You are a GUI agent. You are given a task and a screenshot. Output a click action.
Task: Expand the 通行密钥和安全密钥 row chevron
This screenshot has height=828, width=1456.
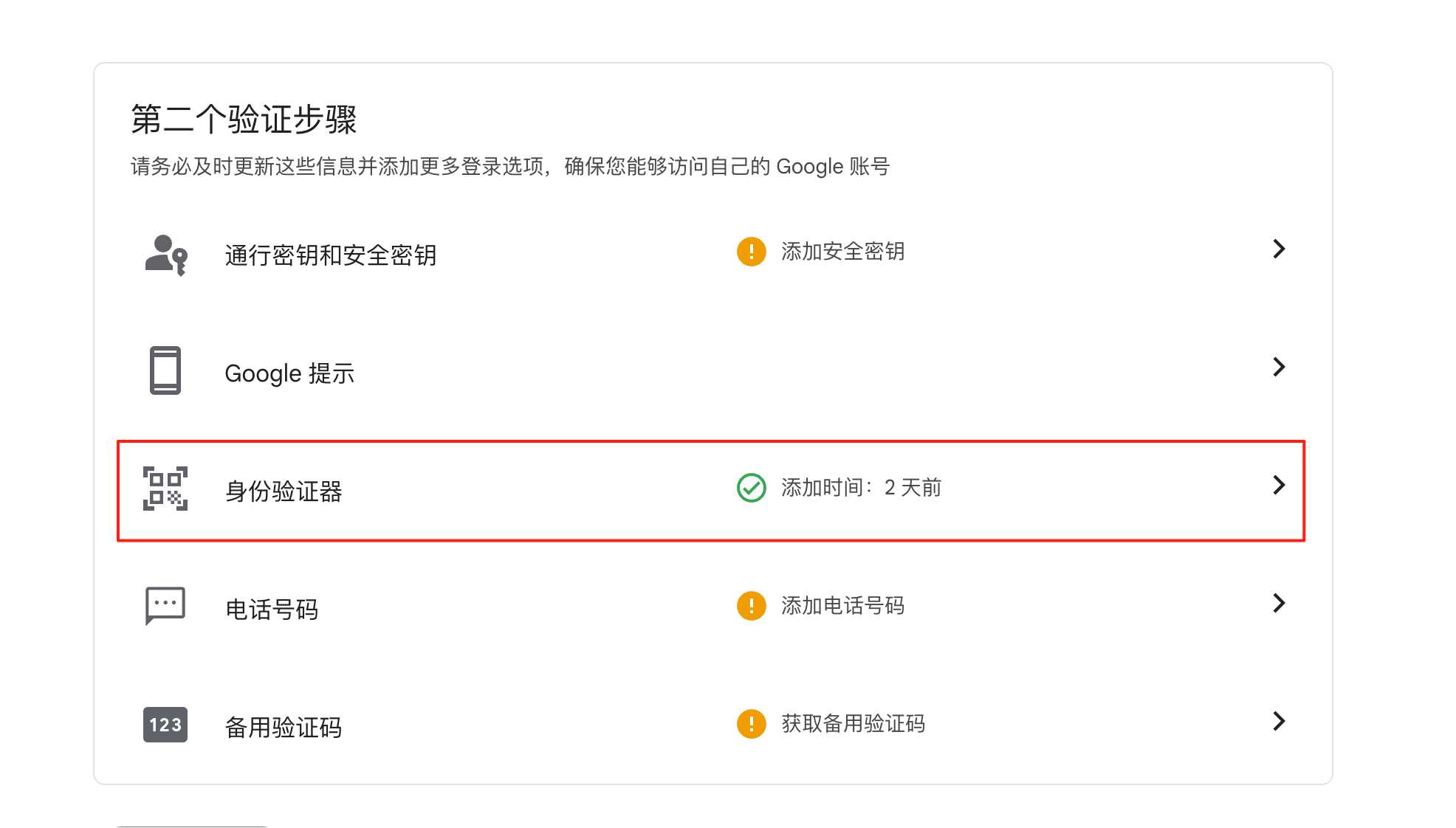[1279, 249]
